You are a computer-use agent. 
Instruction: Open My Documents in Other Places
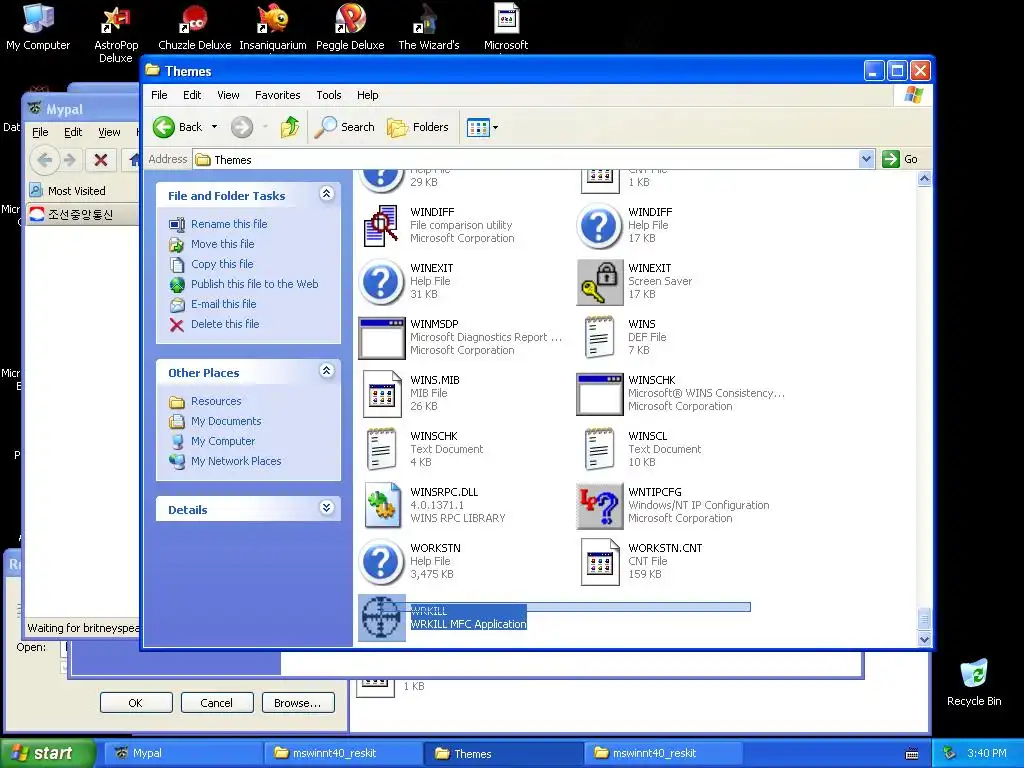226,421
